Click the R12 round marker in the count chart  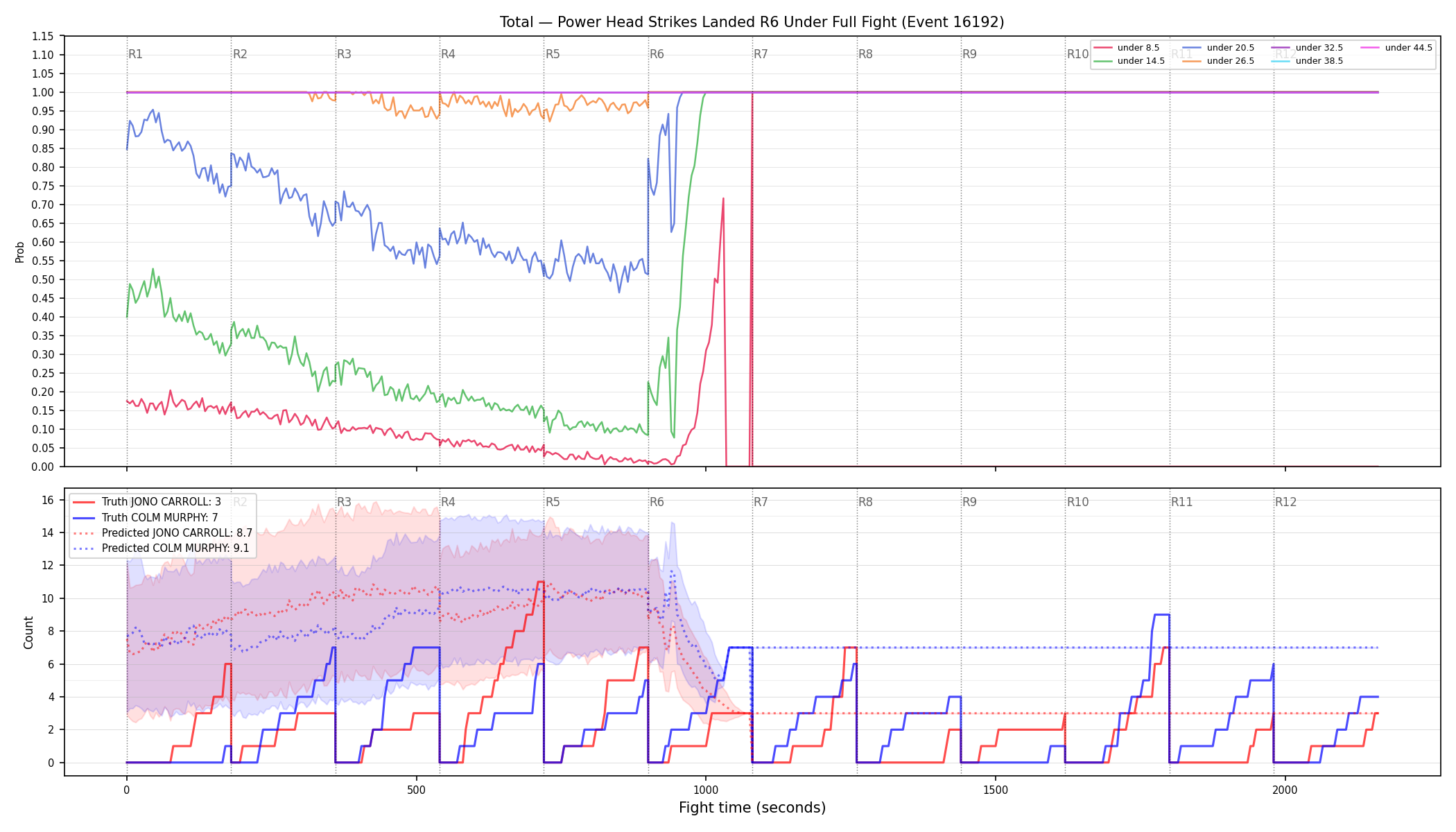(x=1285, y=502)
